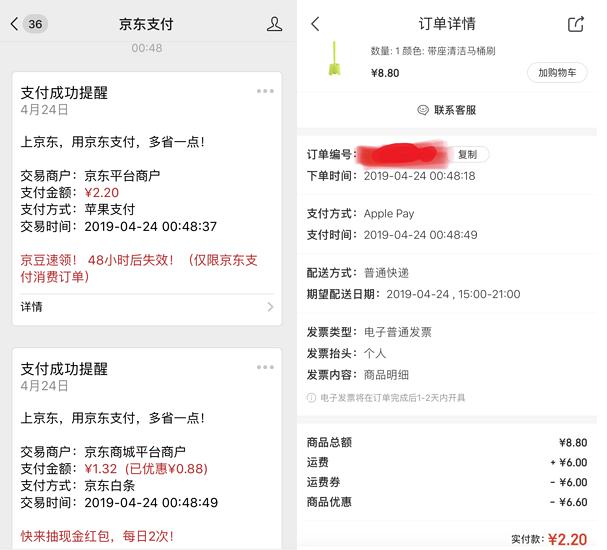The height and width of the screenshot is (550, 607).
Task: Tap the 快来抽现金红包 promotion text
Action: coord(97,536)
